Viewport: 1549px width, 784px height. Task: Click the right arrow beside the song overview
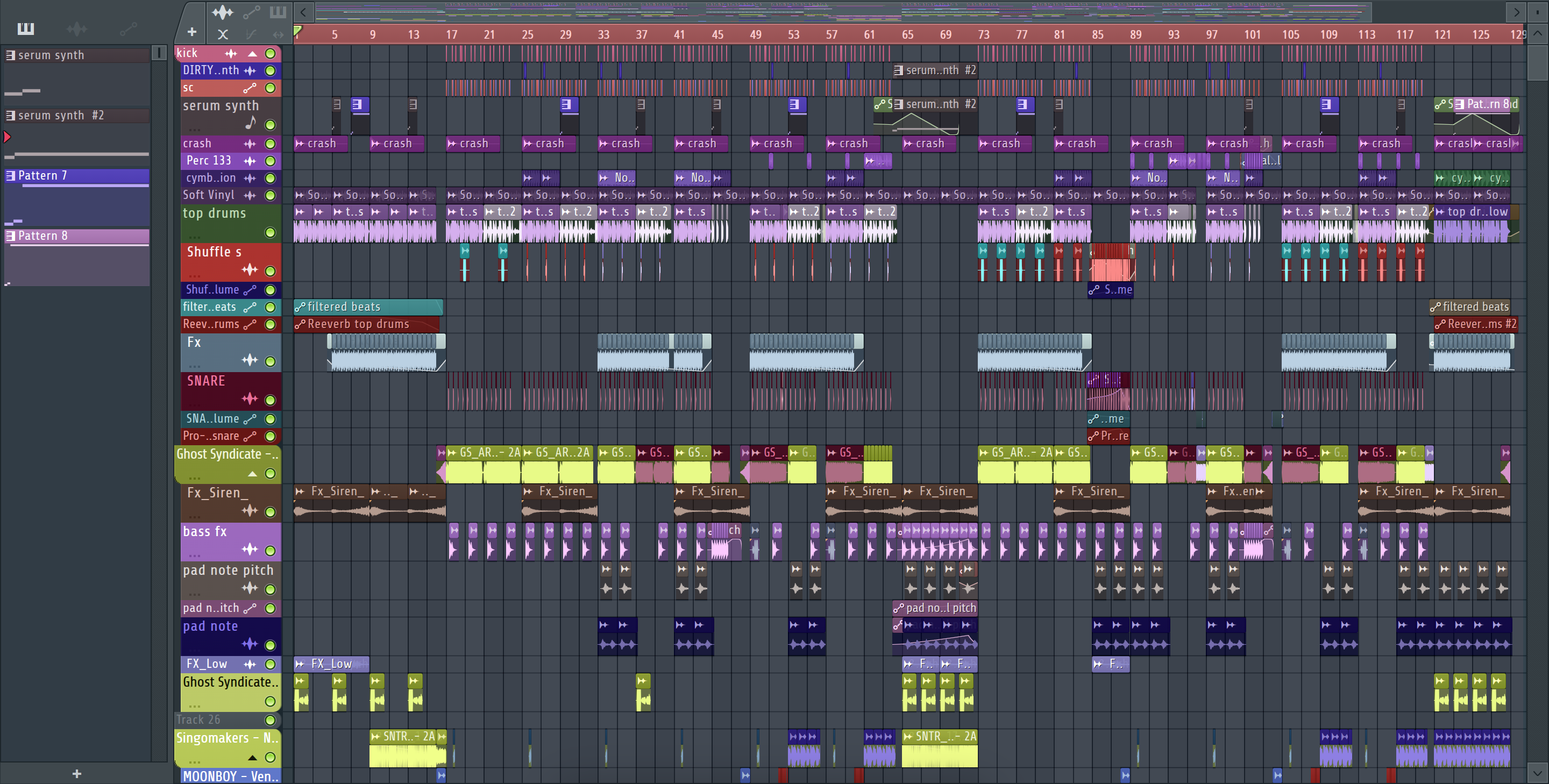(1517, 11)
